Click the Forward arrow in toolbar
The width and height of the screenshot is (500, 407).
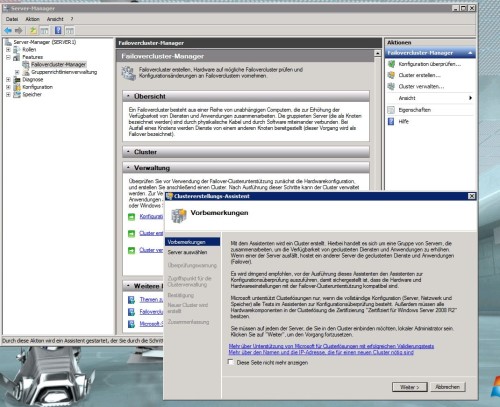pyautogui.click(x=19, y=31)
